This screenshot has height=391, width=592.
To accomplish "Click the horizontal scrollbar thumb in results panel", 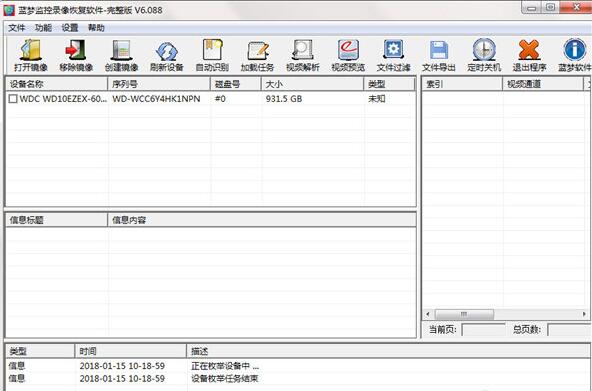I will click(x=464, y=314).
